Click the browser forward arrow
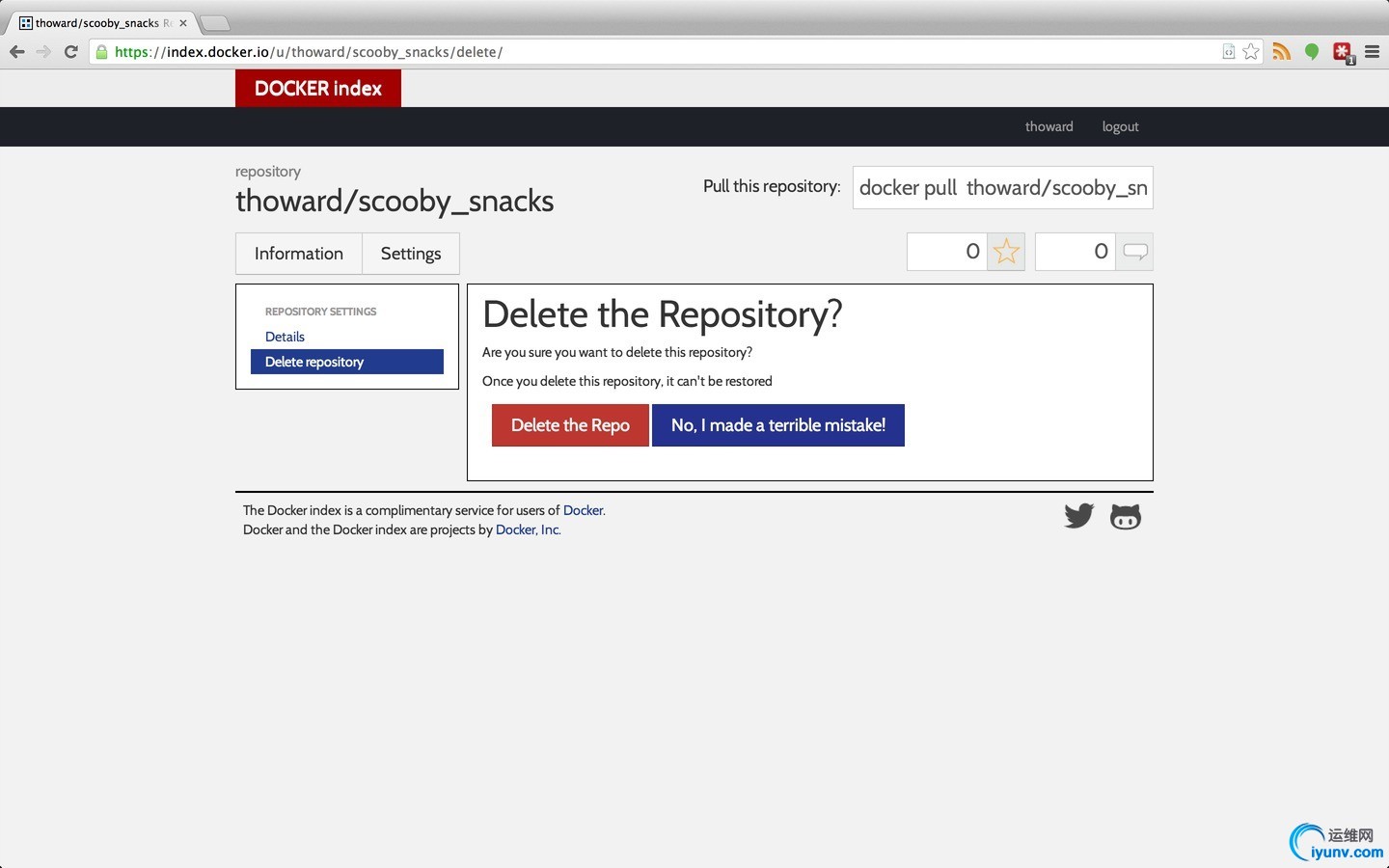The width and height of the screenshot is (1389, 868). [43, 52]
